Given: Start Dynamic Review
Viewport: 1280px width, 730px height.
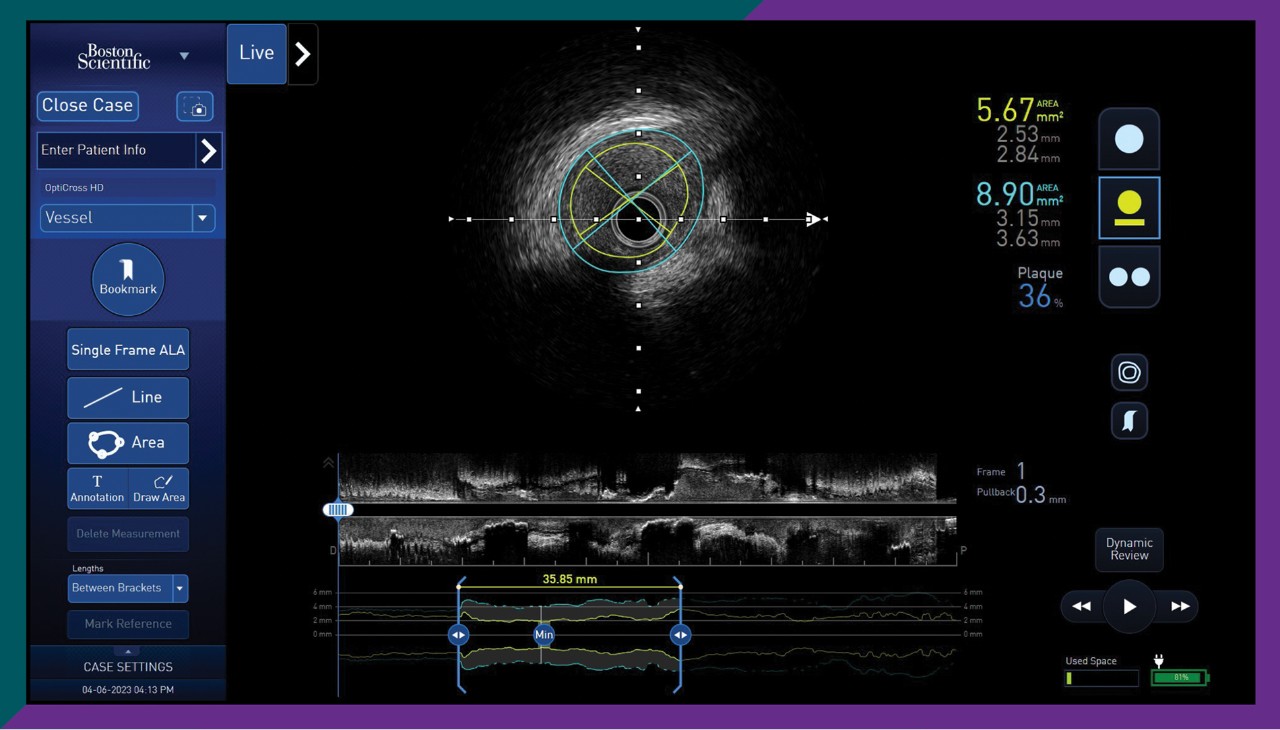Looking at the screenshot, I should tap(1128, 549).
